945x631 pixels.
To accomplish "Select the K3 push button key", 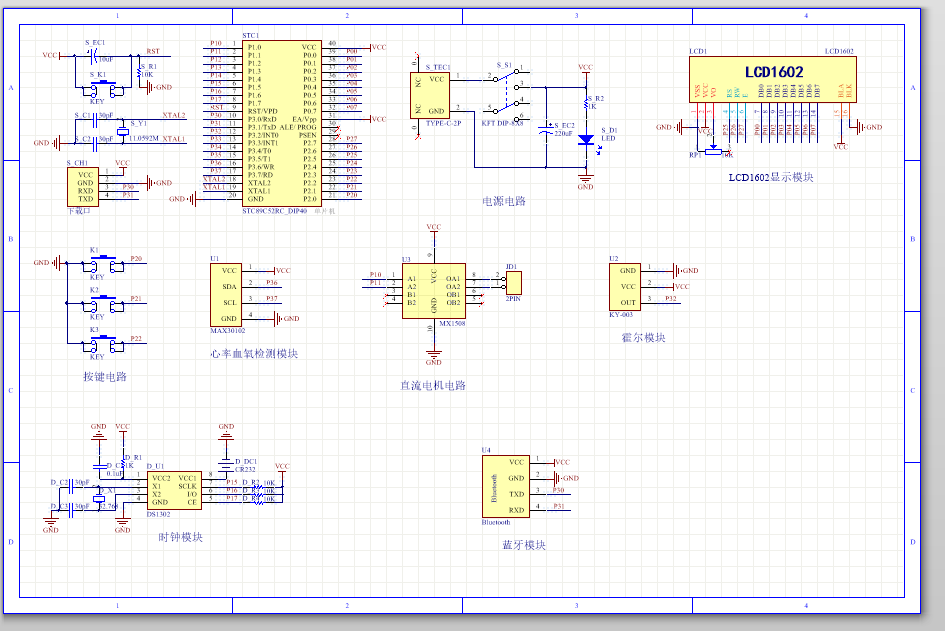I will 101,343.
